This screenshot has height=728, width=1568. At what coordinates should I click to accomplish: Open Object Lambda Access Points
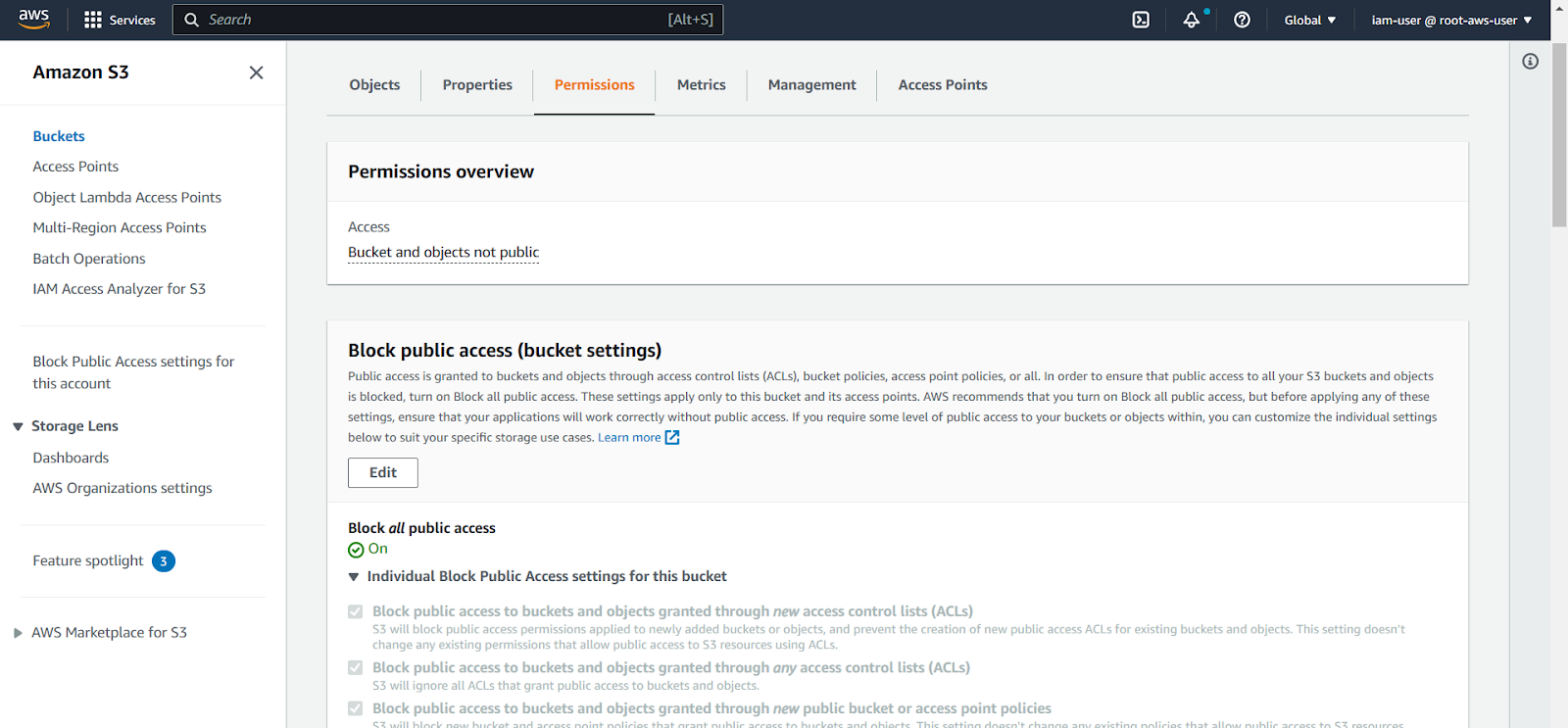pyautogui.click(x=127, y=197)
